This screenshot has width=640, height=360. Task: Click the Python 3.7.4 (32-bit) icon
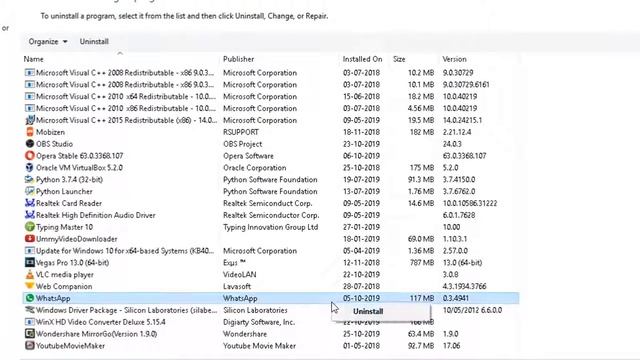pos(29,179)
